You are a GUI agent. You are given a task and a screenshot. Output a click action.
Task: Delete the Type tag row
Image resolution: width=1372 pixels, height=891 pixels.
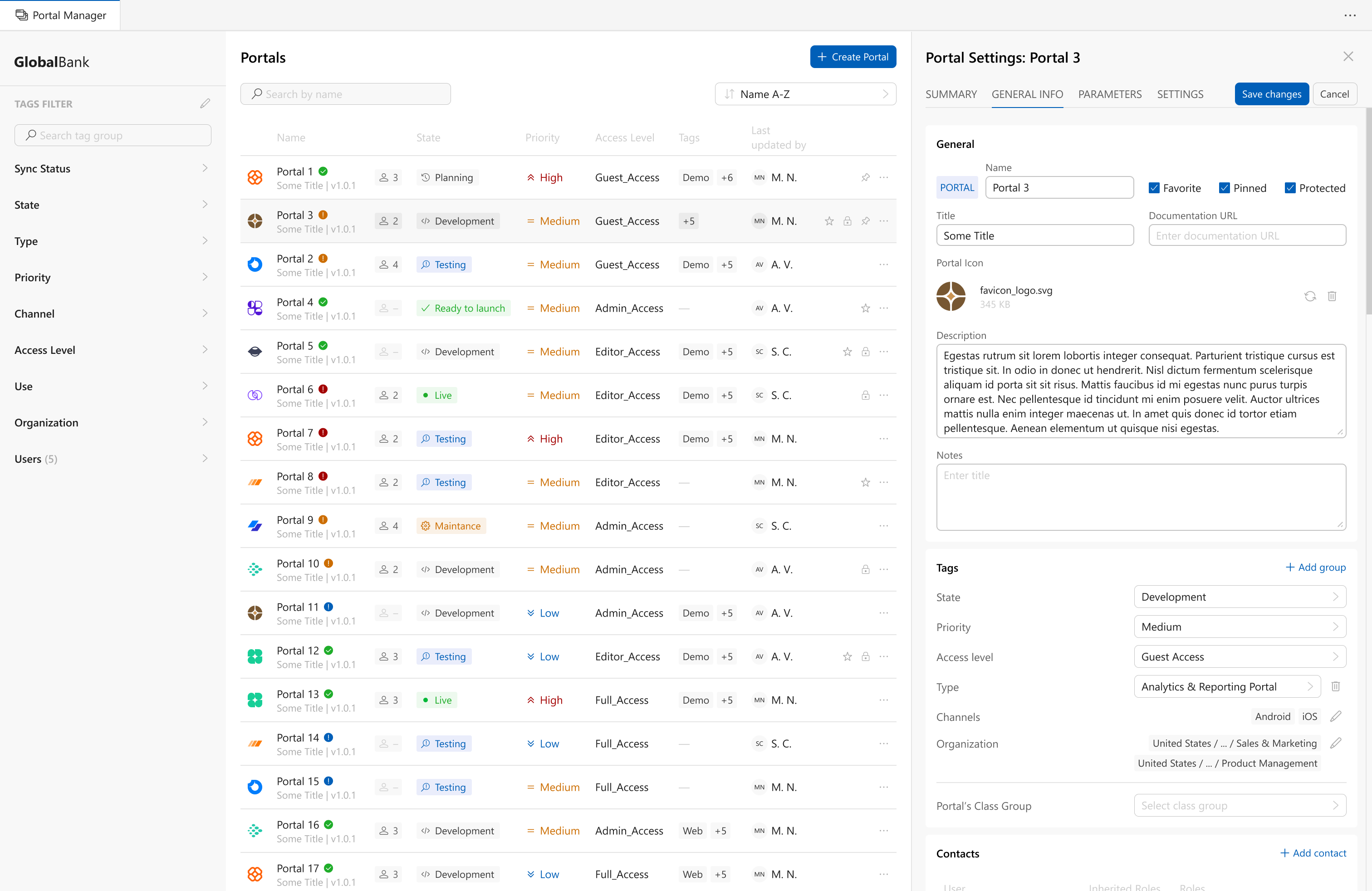(1336, 686)
